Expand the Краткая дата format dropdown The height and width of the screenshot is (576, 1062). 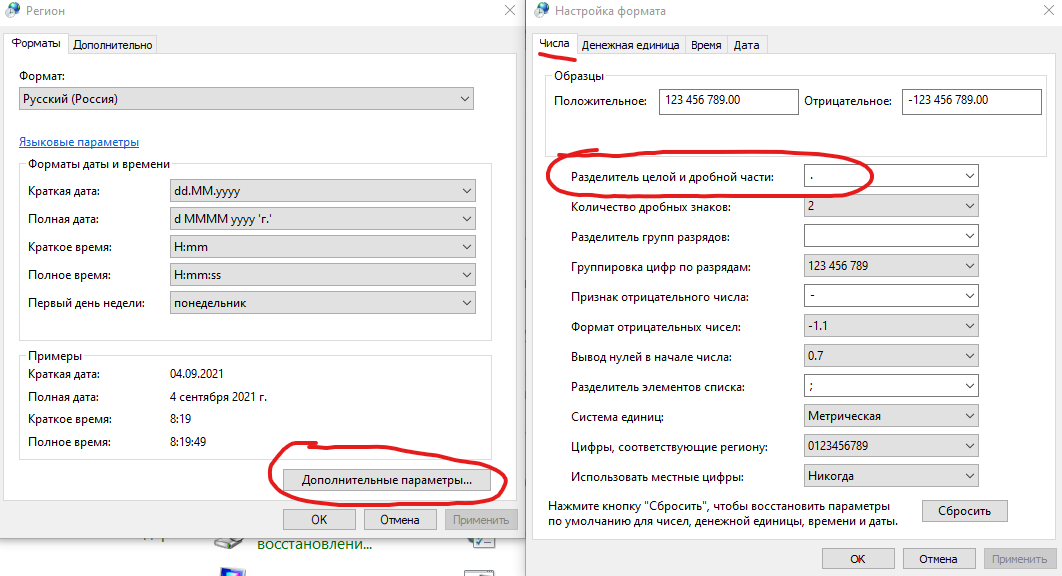[x=322, y=191]
